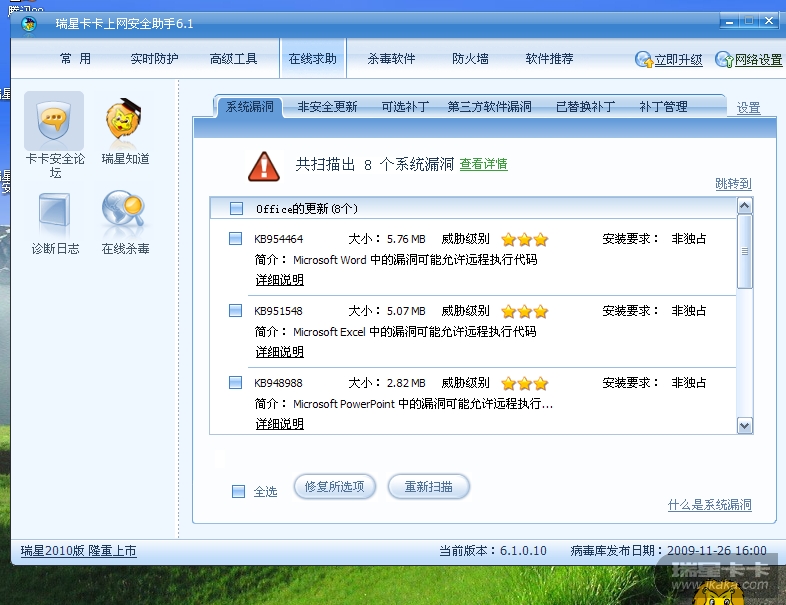The width and height of the screenshot is (786, 605).
Task: Switch to the 非安全更新 sub-tab
Action: 327,107
